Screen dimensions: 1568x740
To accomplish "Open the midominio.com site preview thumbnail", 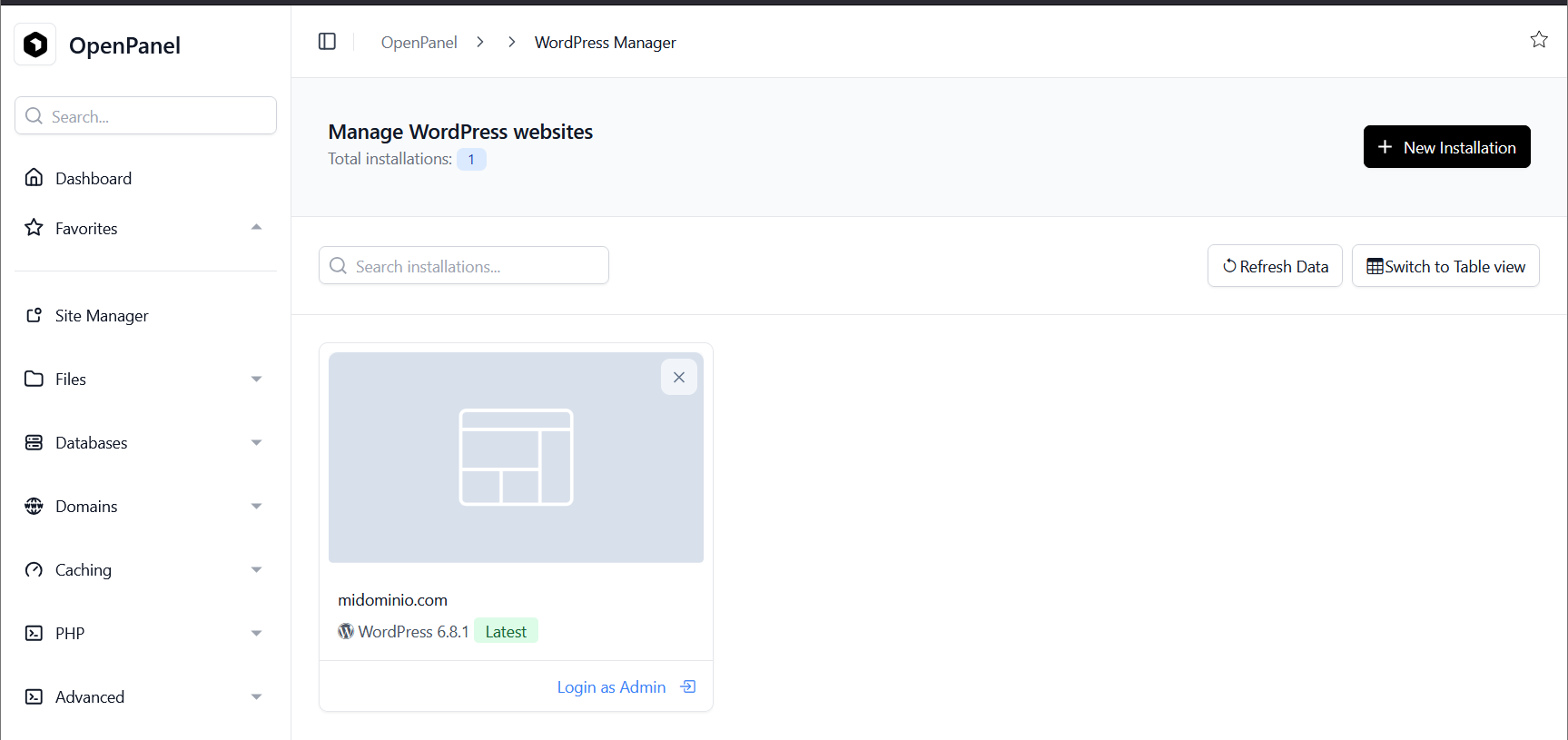I will (516, 458).
